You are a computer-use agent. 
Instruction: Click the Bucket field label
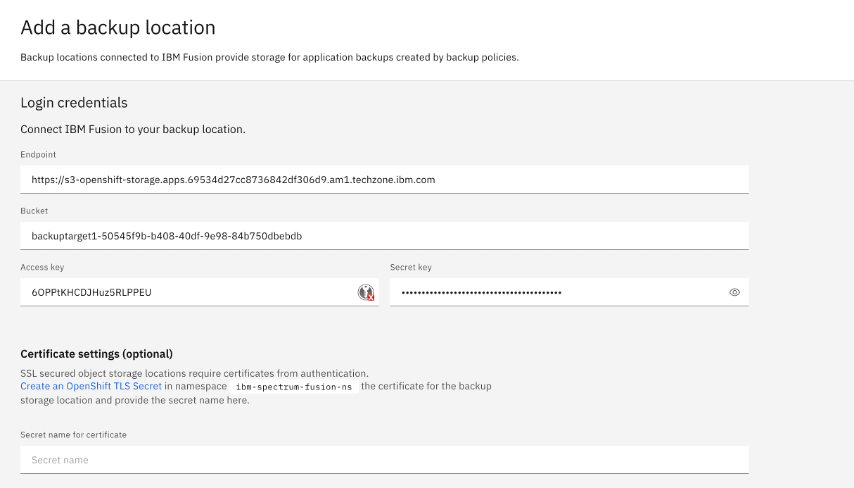click(34, 211)
